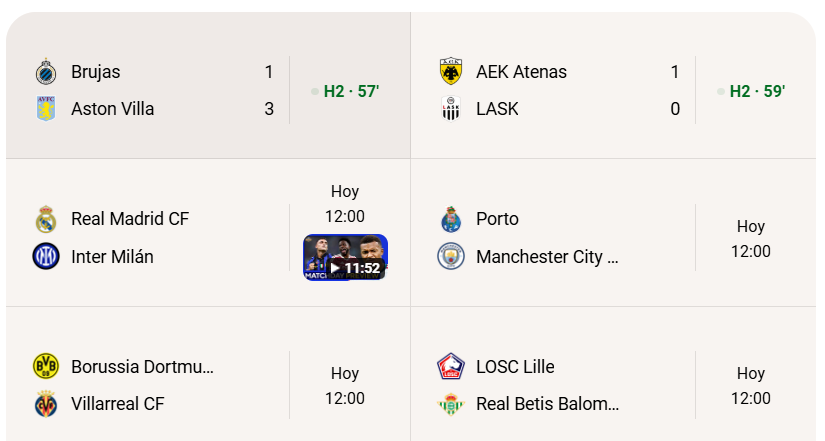Screen dimensions: 825x441
Task: Click the Brujas club crest
Action: (46, 72)
